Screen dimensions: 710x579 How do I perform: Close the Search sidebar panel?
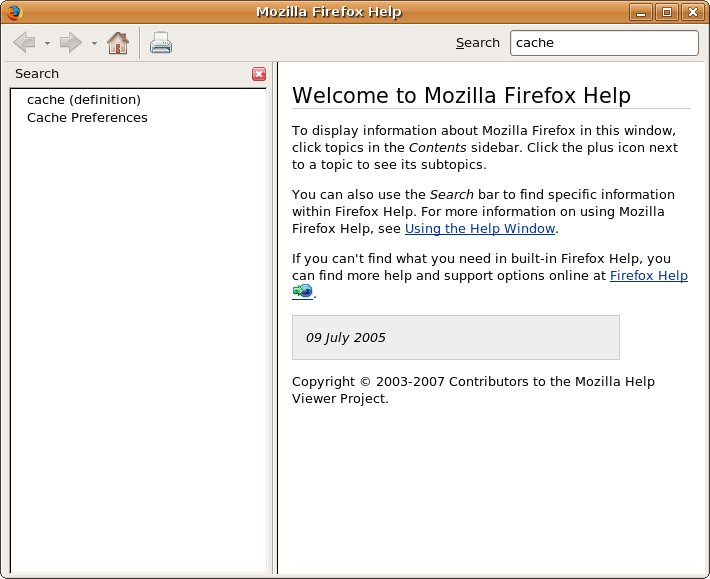point(259,74)
